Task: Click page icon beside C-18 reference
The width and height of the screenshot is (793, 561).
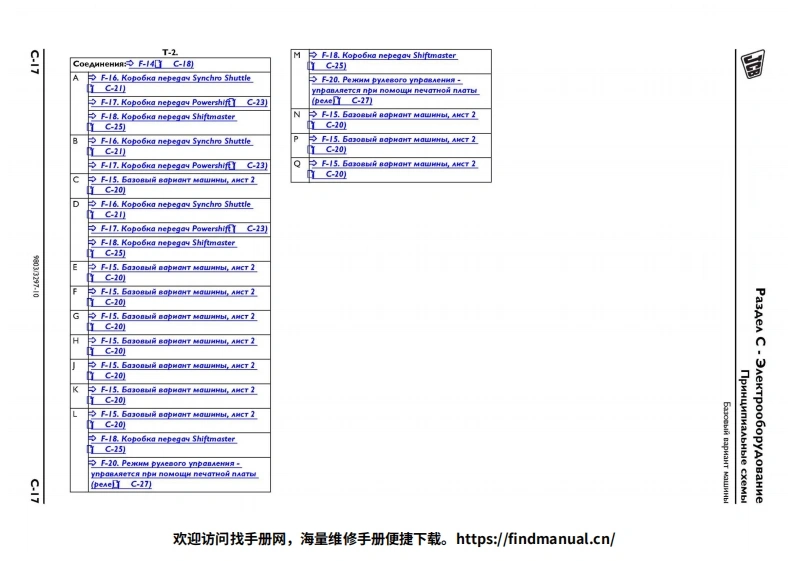Action: [x=157, y=64]
